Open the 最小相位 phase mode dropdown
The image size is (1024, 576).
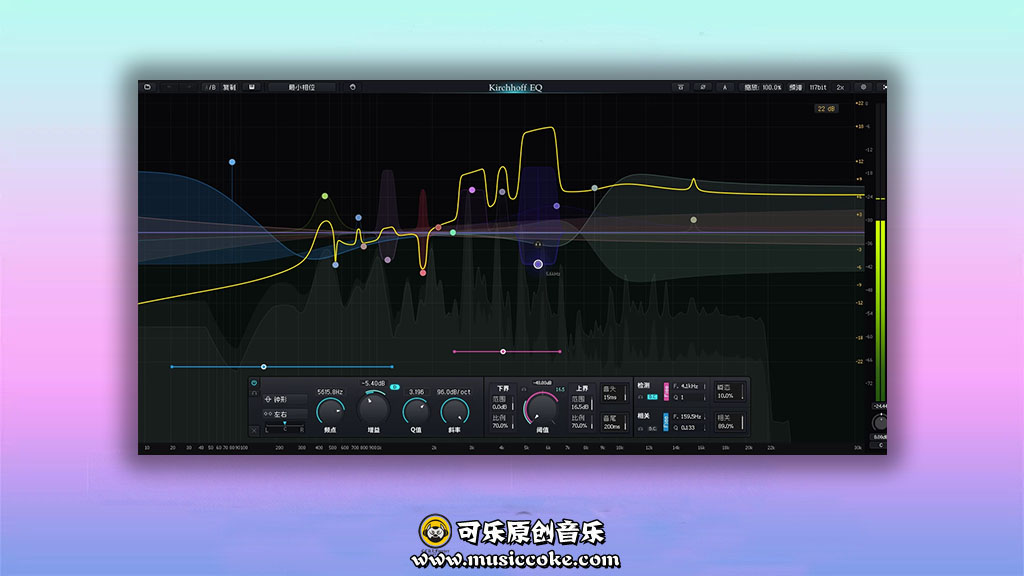[302, 87]
